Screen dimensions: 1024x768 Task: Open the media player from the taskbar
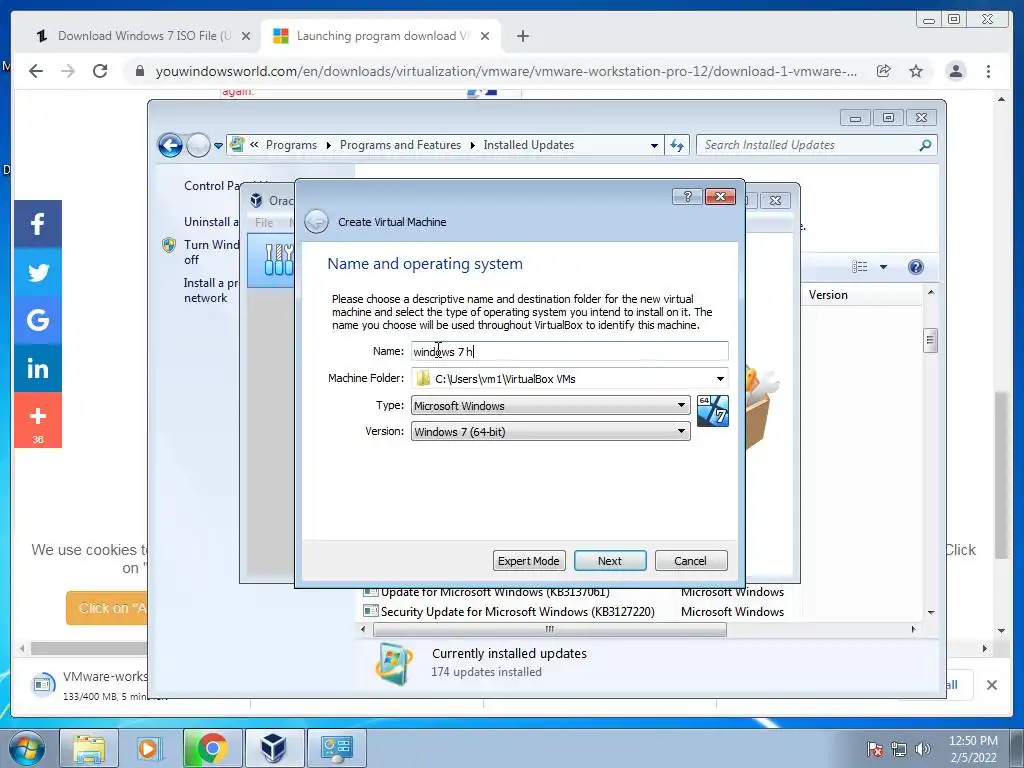150,748
